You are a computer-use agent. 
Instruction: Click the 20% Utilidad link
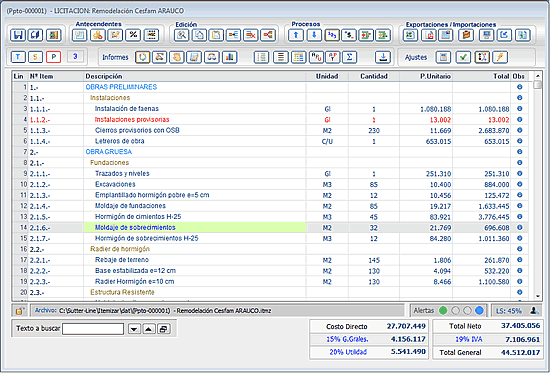[x=348, y=352]
